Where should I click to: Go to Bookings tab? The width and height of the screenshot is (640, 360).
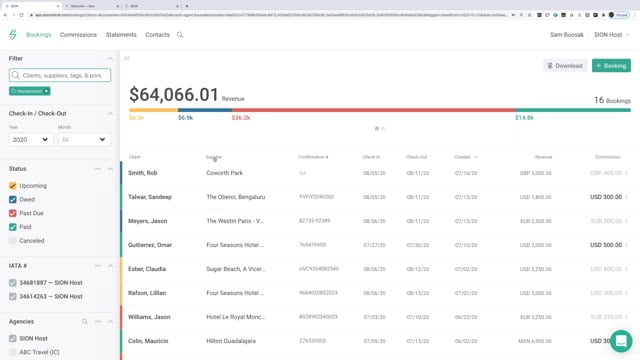pyautogui.click(x=39, y=35)
